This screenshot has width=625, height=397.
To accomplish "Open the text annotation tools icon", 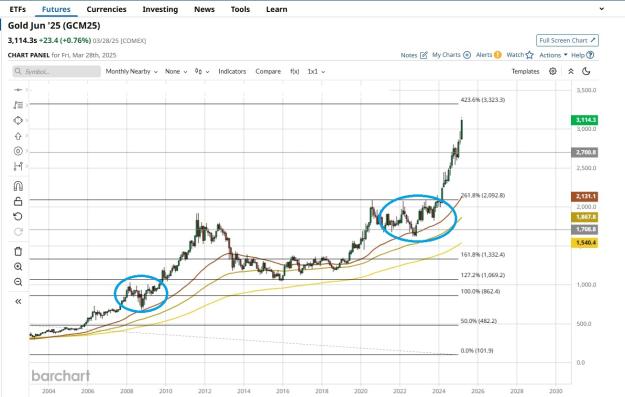I will (x=18, y=105).
